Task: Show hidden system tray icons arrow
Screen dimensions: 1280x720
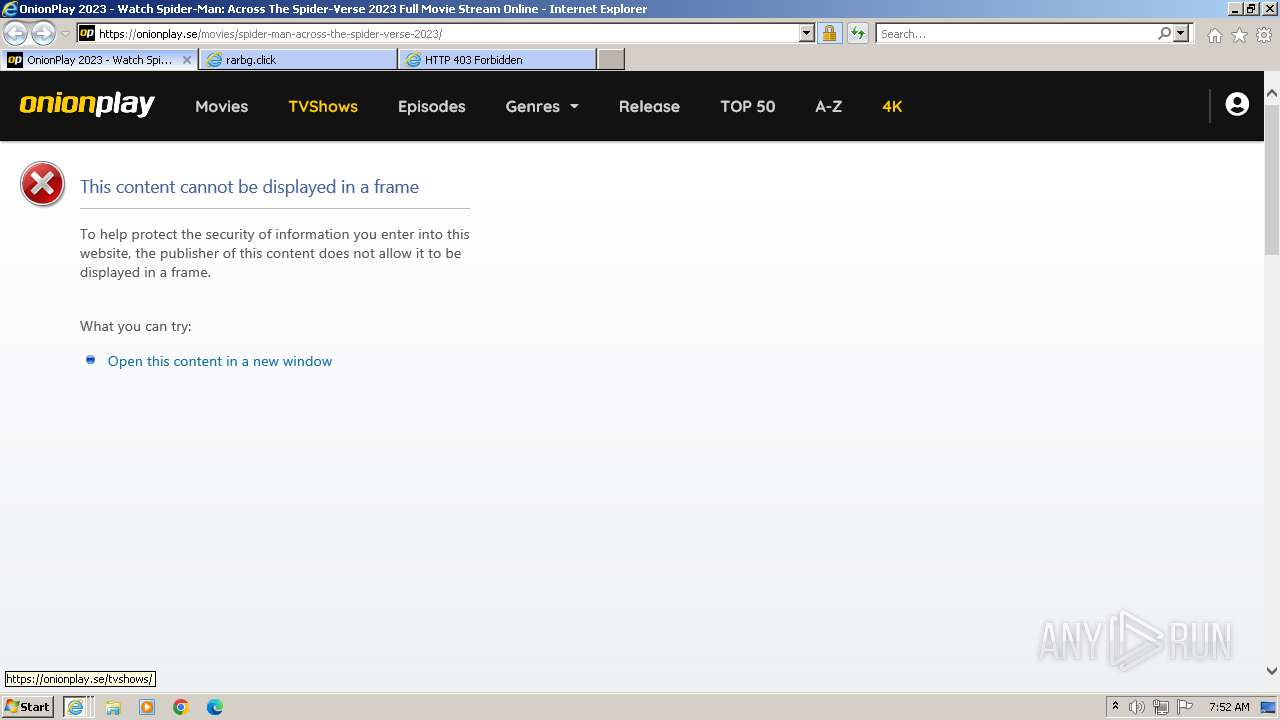Action: [x=1115, y=707]
